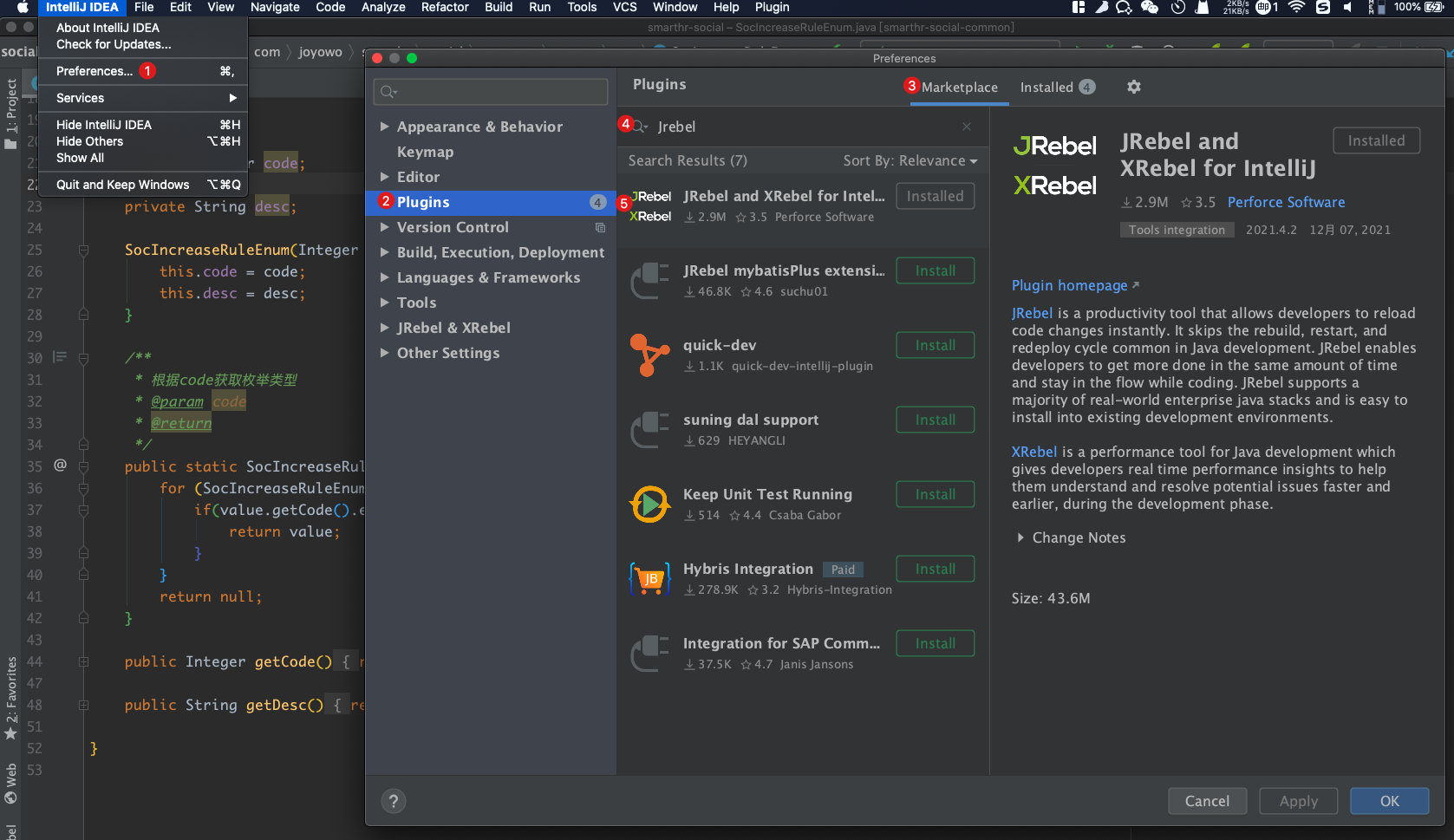
Task: Select the JRebel and XRebel plugin logo in results
Action: click(650, 206)
